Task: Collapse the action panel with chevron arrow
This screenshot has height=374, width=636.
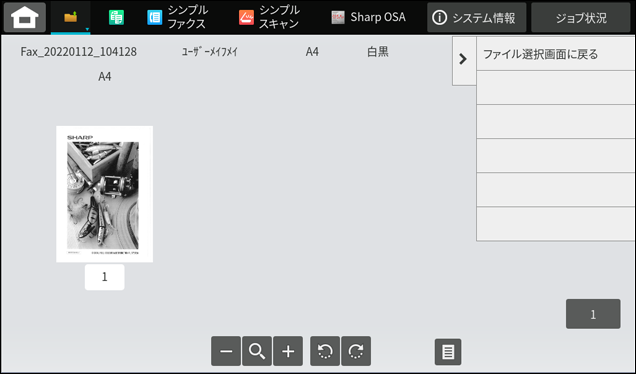Action: 464,60
